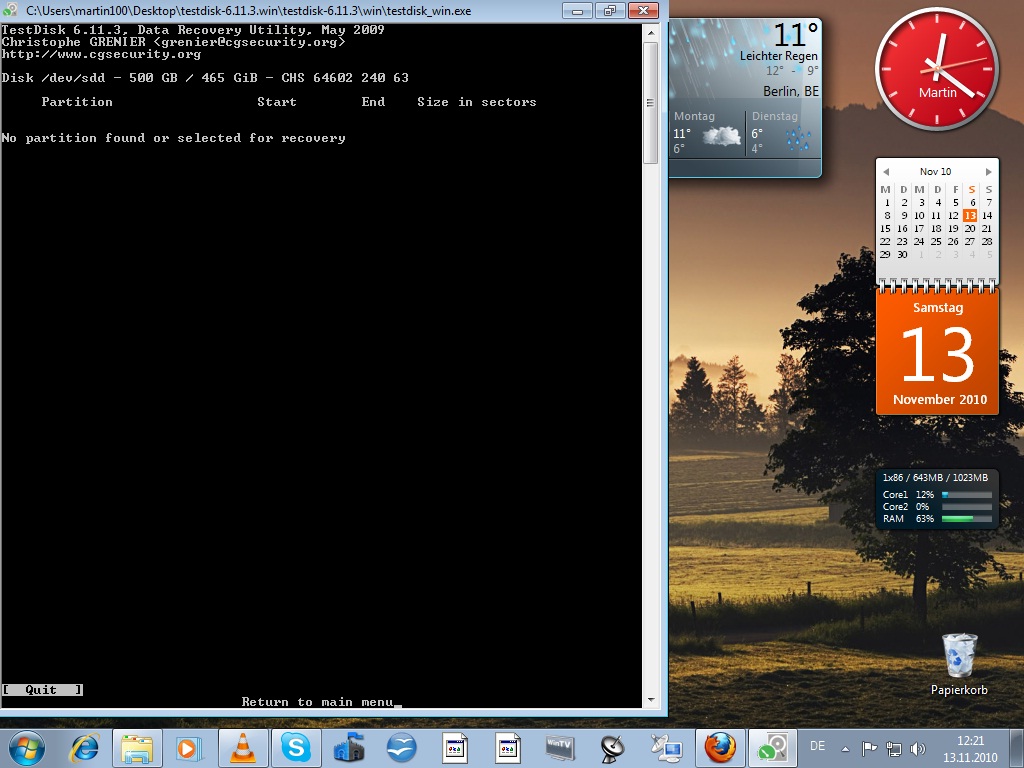Open the VLC media player taskbar icon
The image size is (1024, 768).
coord(242,748)
